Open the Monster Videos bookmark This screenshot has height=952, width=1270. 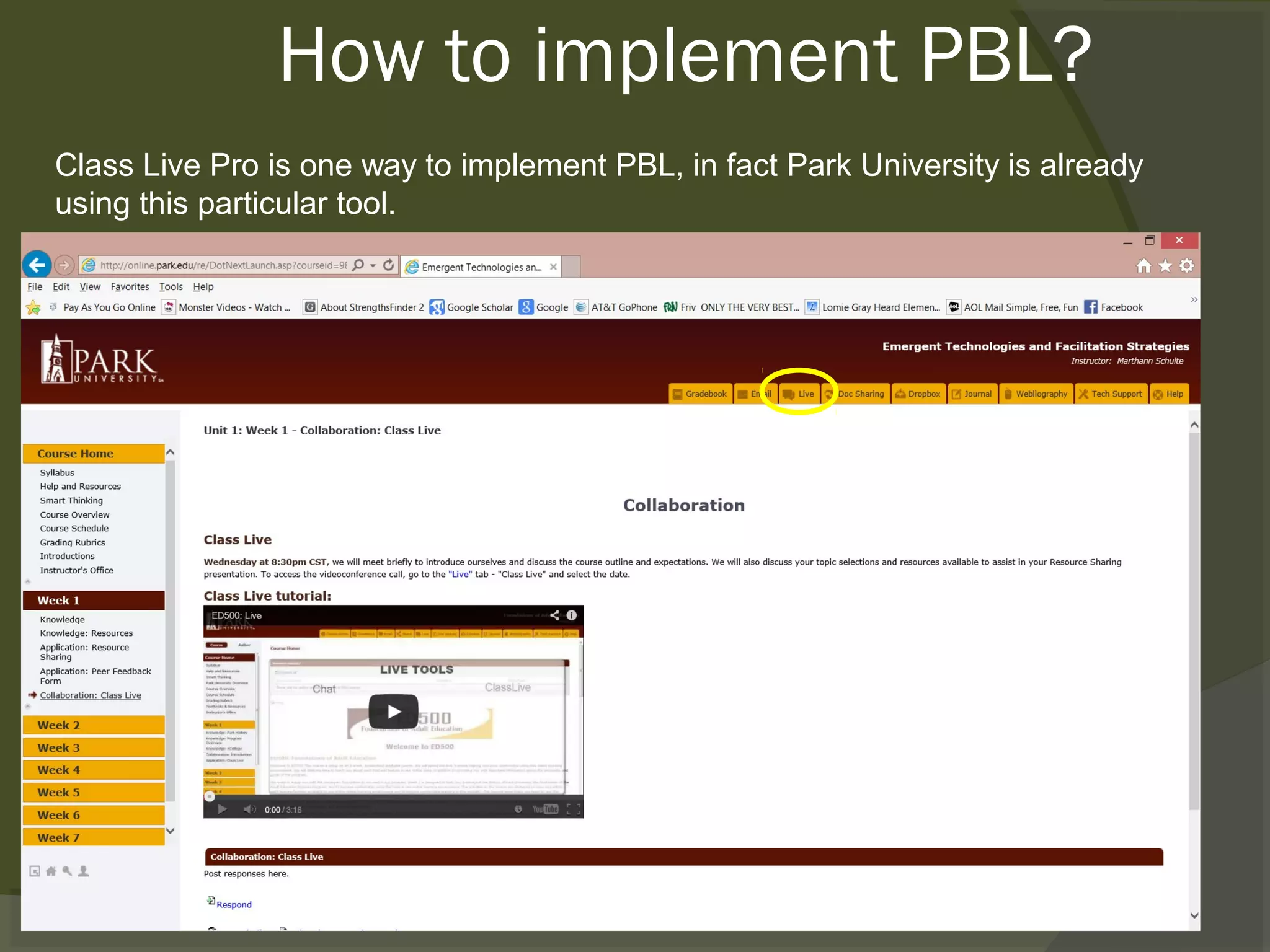pyautogui.click(x=227, y=307)
